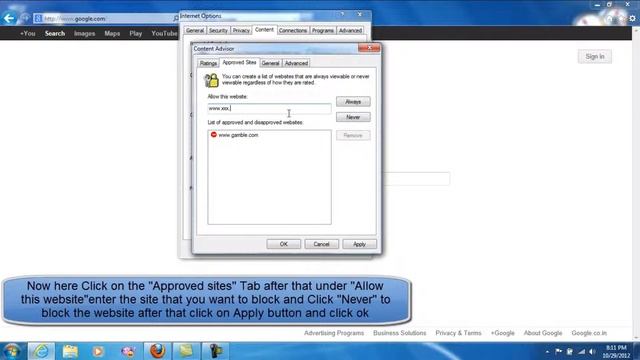640x360 pixels.
Task: Close the Content Advisor dialog
Action: tap(369, 48)
